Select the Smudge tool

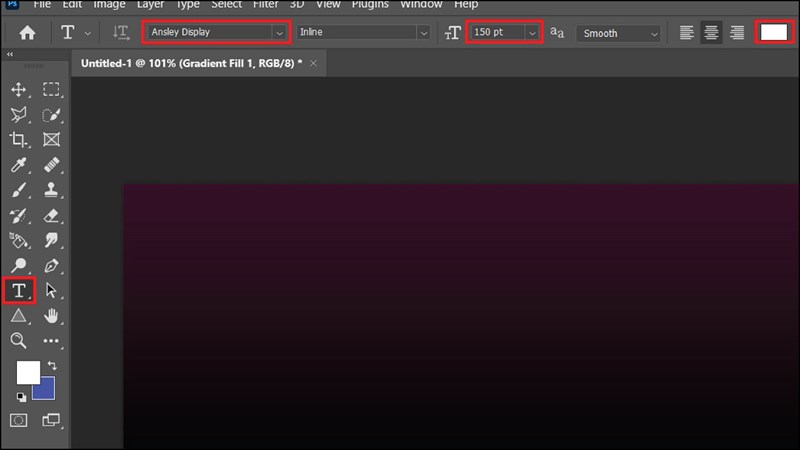(51, 240)
